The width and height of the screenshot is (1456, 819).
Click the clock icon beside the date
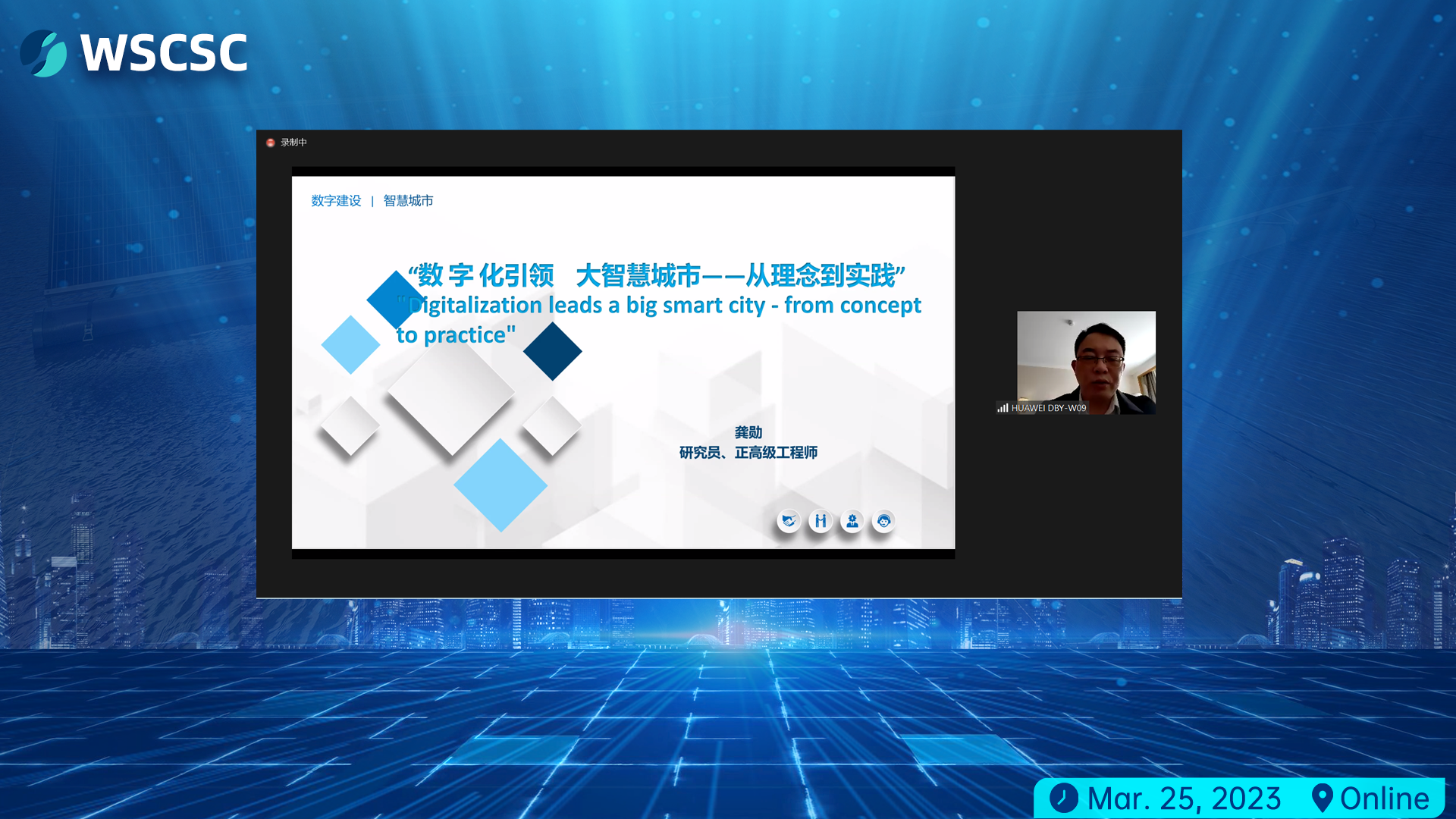(x=1064, y=798)
